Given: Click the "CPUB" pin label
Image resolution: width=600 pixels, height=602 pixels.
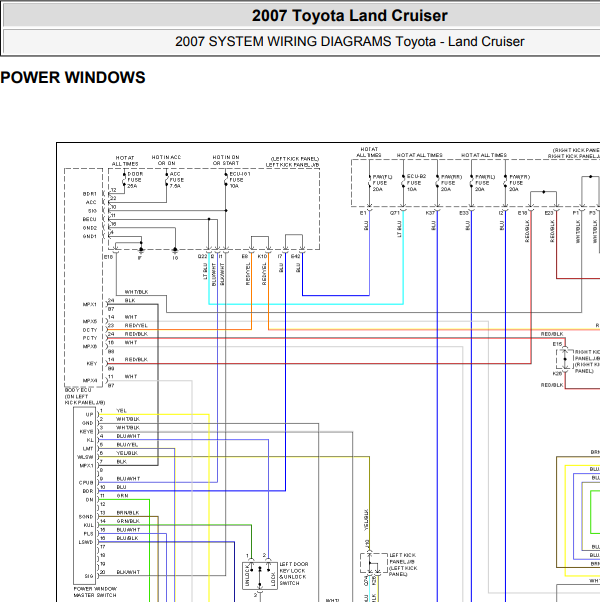Looking at the screenshot, I should 86,483.
